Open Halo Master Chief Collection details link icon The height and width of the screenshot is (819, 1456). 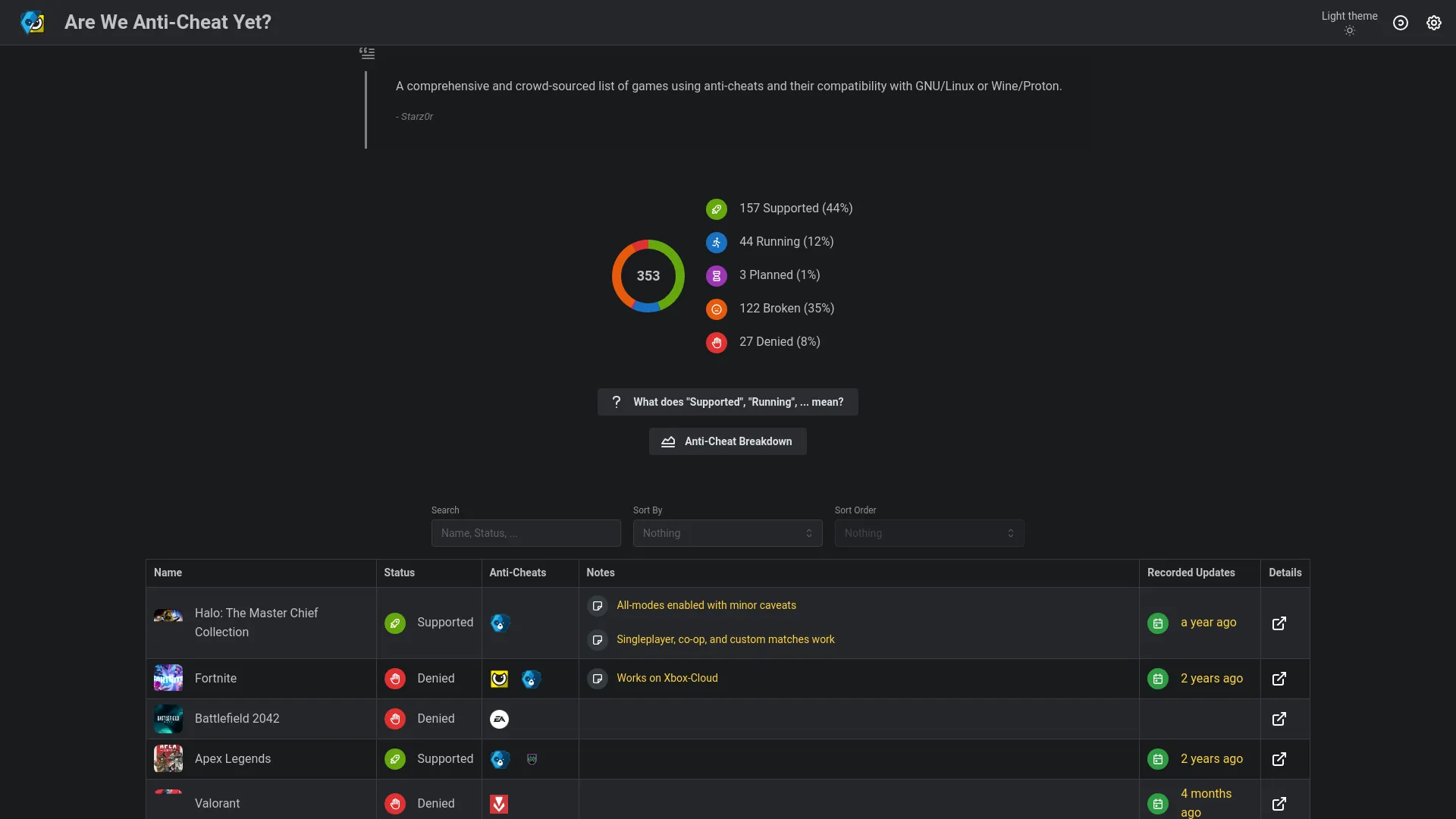click(1279, 623)
